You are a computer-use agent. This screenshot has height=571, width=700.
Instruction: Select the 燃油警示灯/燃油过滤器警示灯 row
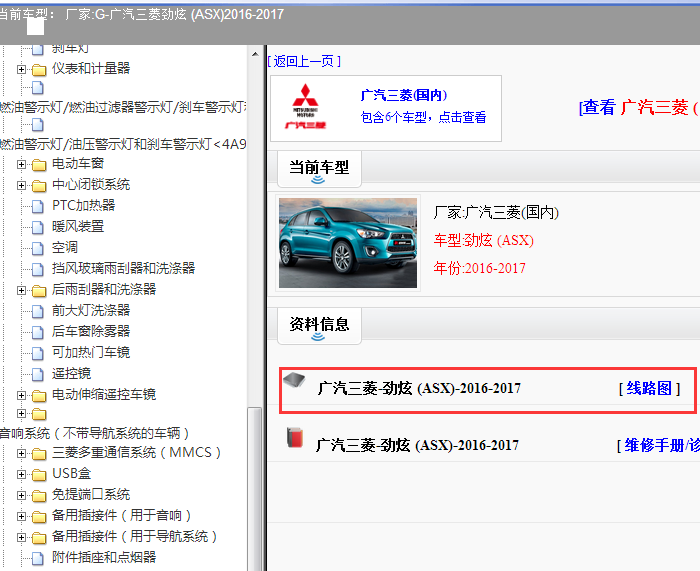[123, 107]
